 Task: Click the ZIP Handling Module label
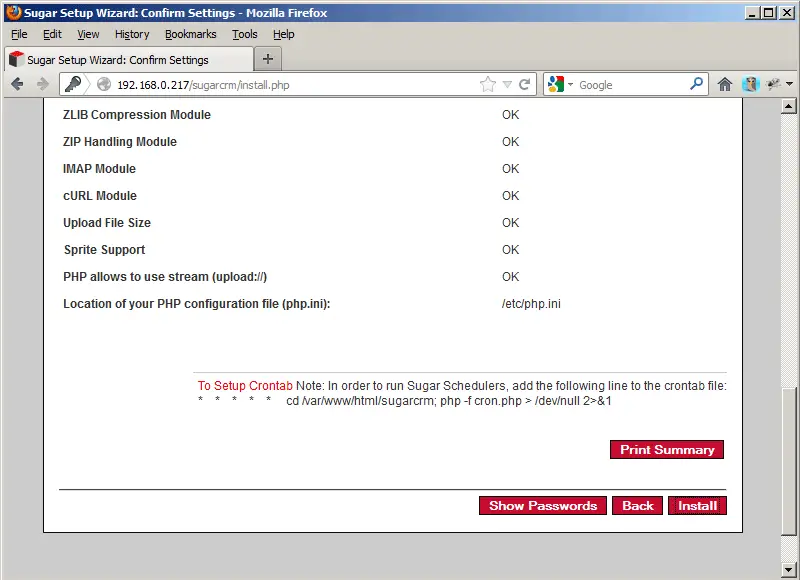pyautogui.click(x=120, y=142)
